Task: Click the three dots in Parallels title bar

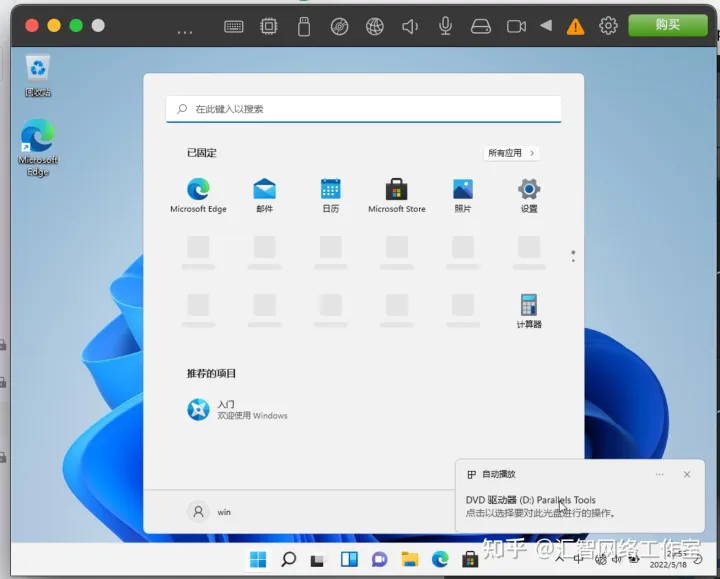Action: pyautogui.click(x=185, y=33)
